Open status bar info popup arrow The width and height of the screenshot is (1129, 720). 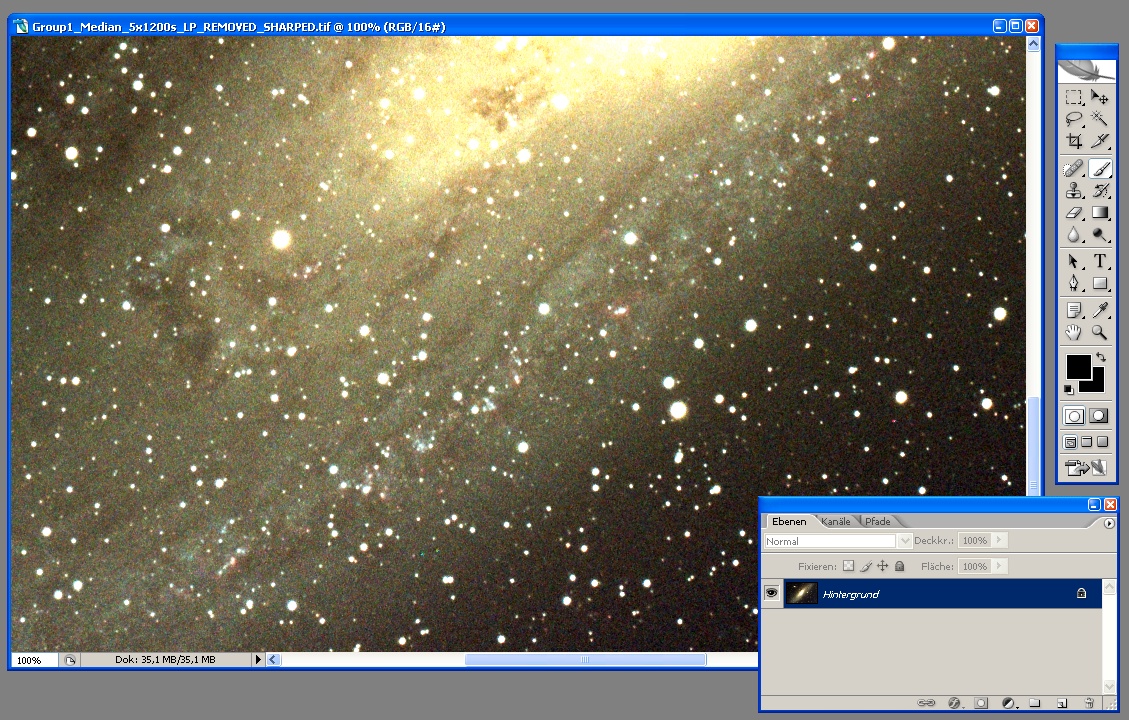(258, 660)
